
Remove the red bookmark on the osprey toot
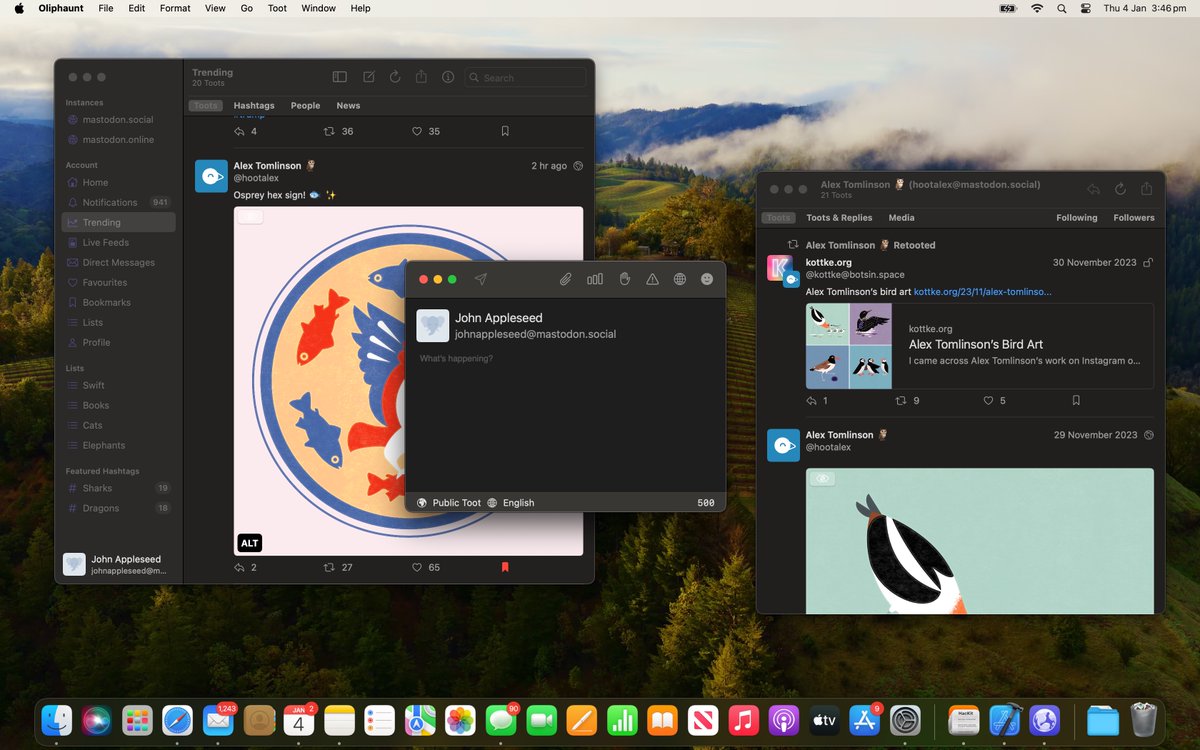(x=504, y=567)
